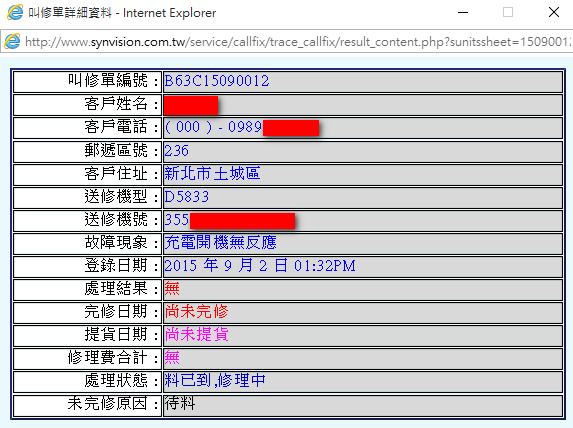Click the Internet Explorer logo in title bar
Screen dimensions: 573x428
tap(15, 12)
